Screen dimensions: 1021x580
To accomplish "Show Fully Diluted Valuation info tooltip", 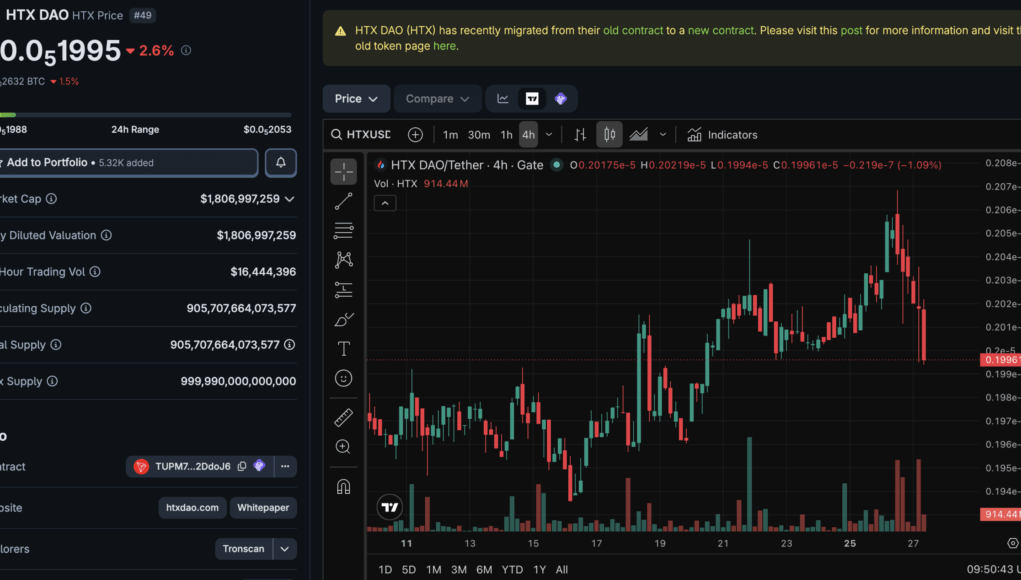I will [106, 235].
